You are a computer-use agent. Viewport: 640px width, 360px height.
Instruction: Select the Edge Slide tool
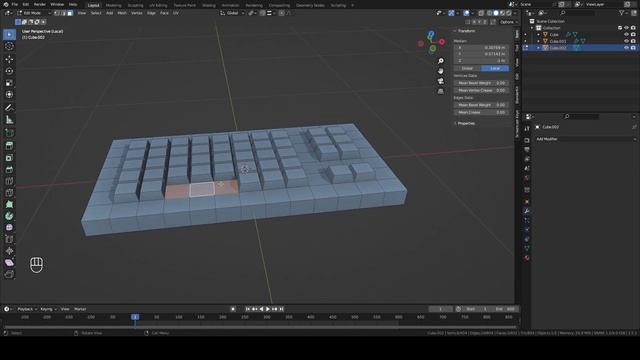[x=9, y=240]
